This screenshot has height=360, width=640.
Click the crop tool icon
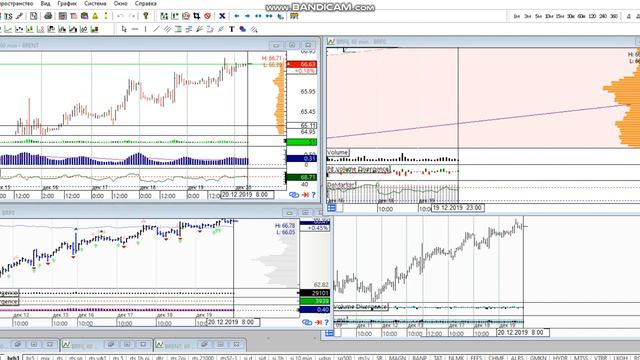click(x=196, y=16)
